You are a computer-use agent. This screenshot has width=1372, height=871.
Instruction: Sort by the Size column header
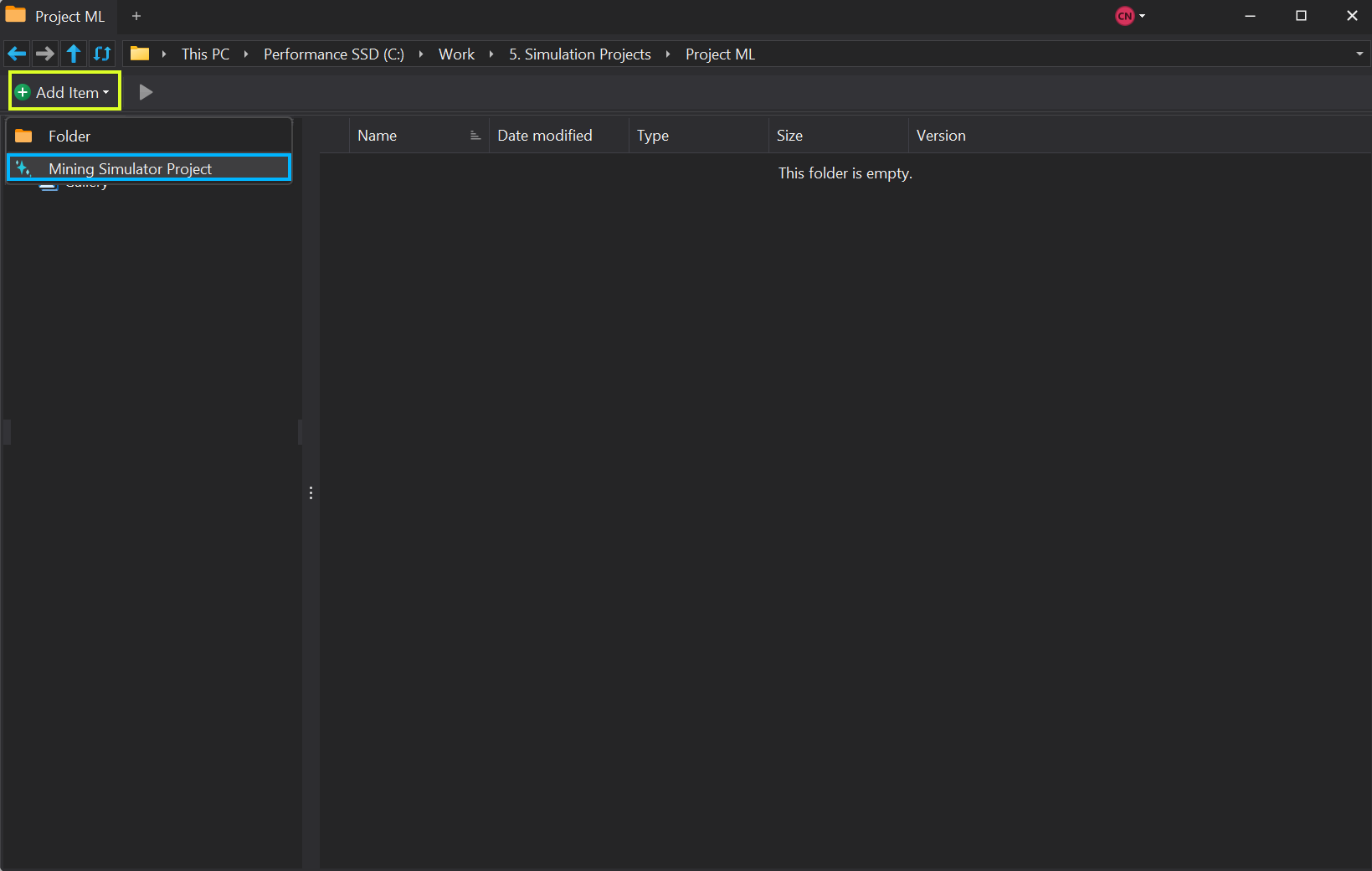coord(839,136)
